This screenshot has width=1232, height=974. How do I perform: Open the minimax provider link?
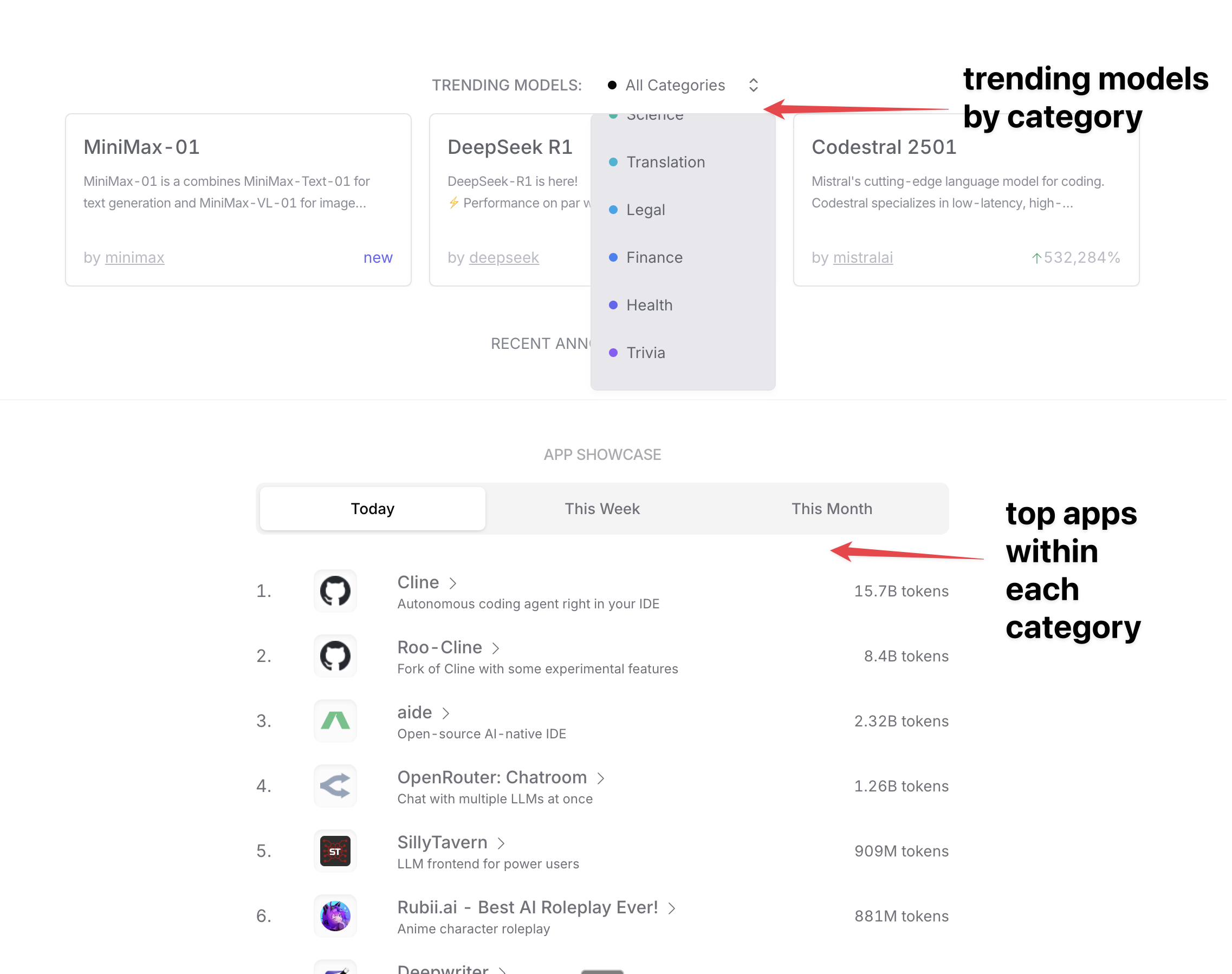(x=134, y=258)
